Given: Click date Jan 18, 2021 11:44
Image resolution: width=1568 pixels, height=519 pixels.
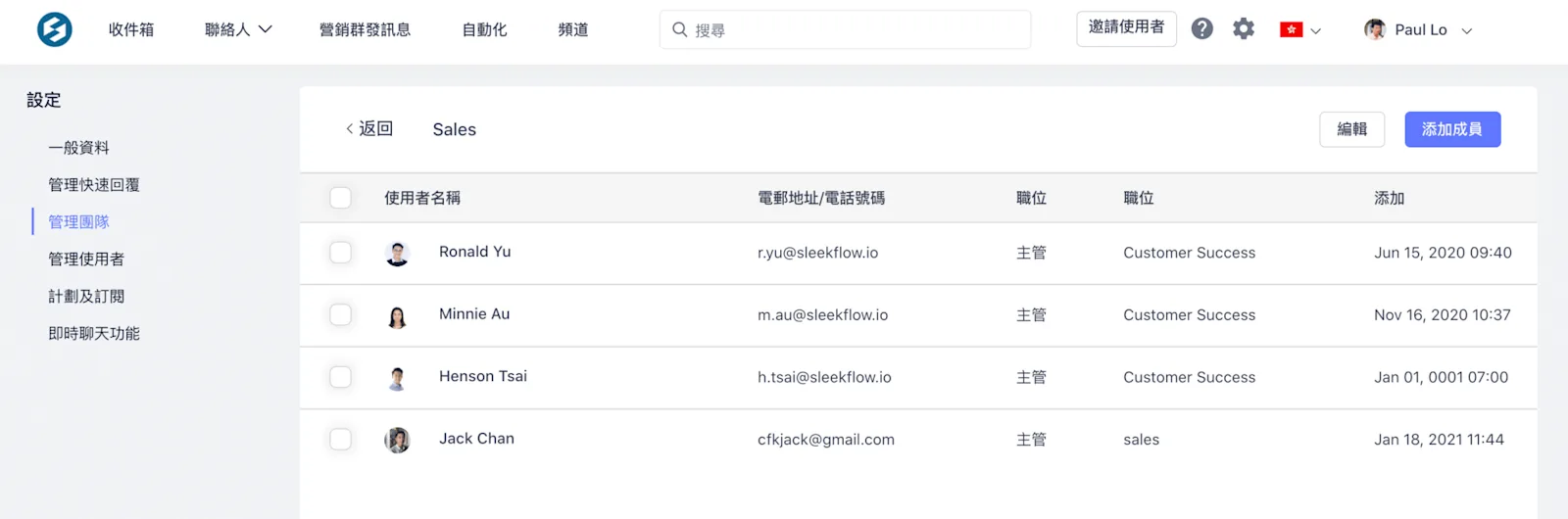Looking at the screenshot, I should tap(1439, 440).
